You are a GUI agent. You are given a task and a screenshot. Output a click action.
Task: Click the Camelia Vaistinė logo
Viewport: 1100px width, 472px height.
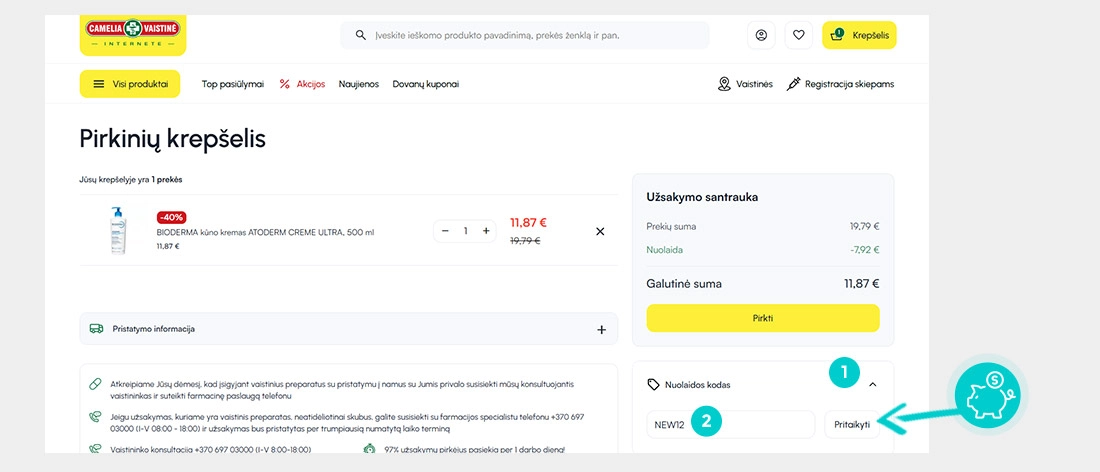point(133,34)
